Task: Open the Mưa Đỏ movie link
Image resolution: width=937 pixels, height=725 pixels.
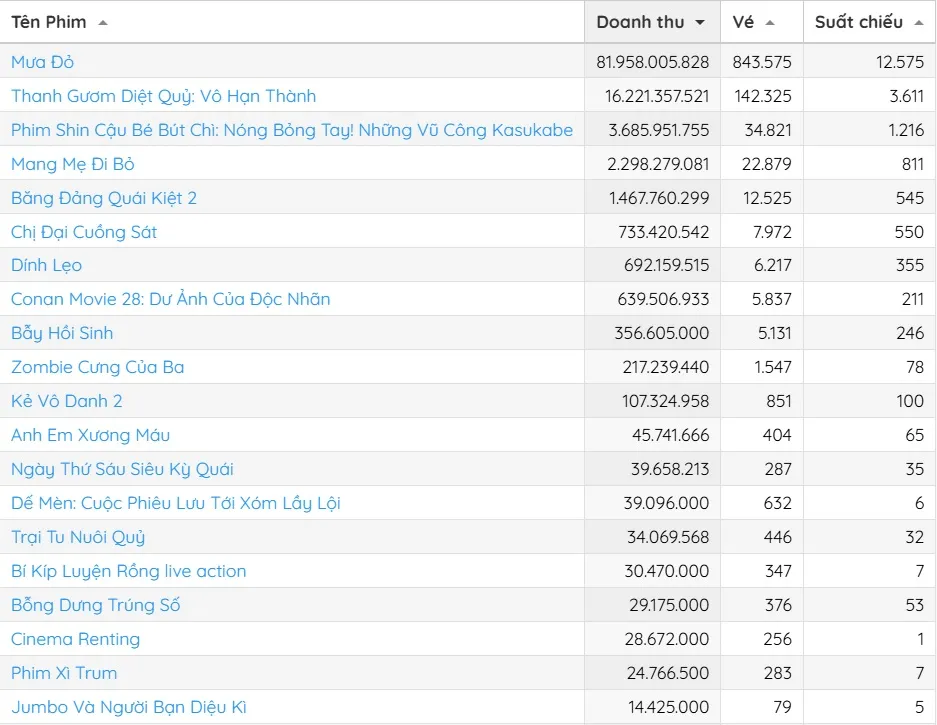Action: point(43,62)
